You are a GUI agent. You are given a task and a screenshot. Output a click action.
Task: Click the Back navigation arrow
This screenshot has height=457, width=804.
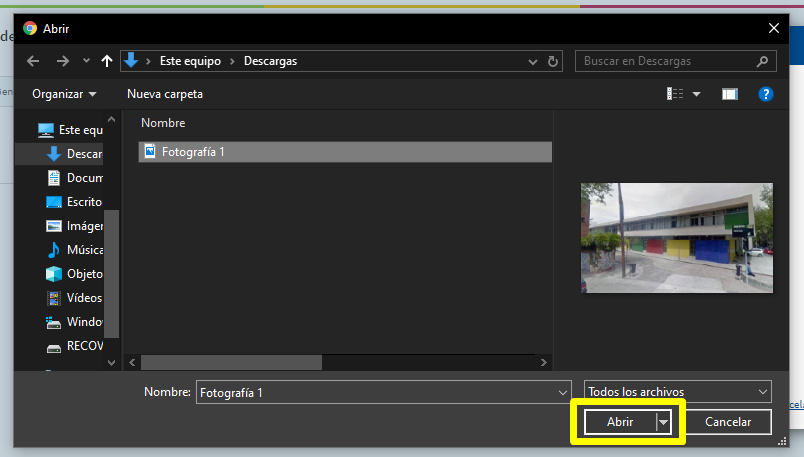coord(32,61)
